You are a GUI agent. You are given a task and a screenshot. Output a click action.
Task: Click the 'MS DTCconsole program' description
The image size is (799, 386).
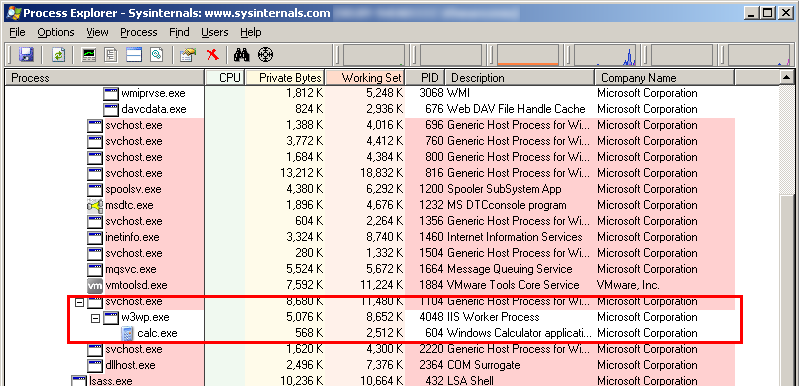pos(507,205)
